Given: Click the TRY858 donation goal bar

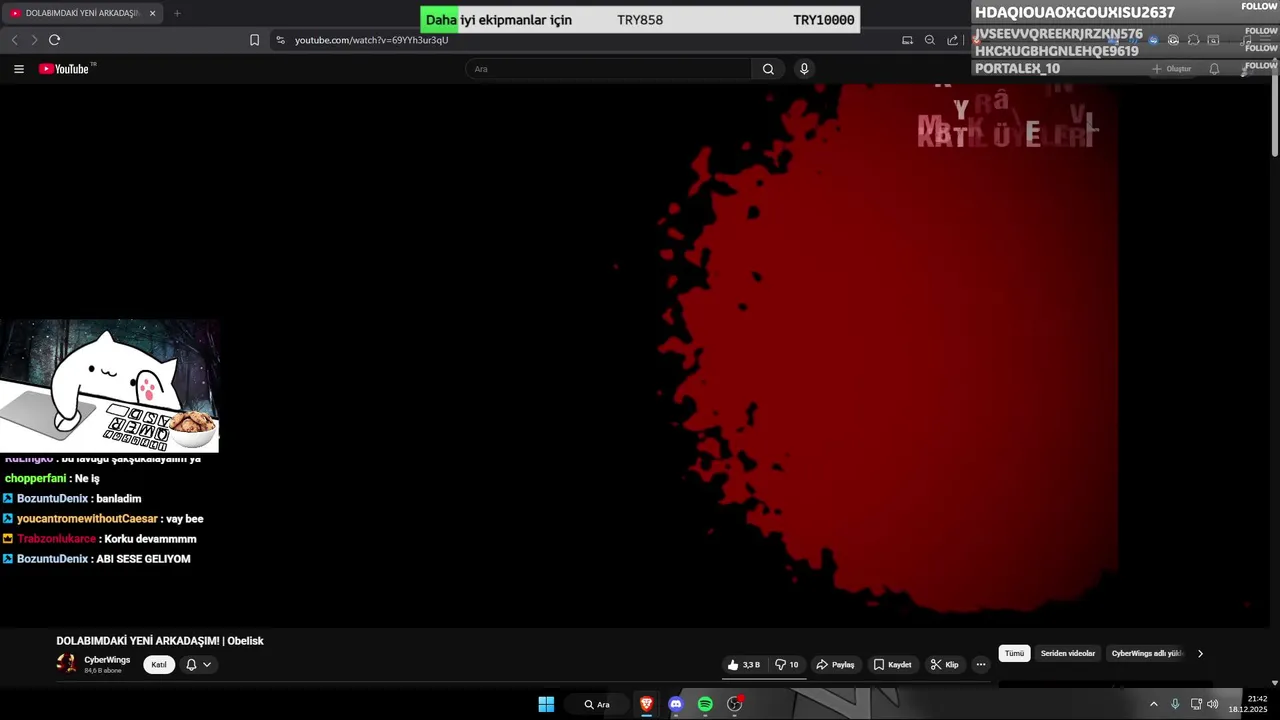Looking at the screenshot, I should [x=640, y=20].
